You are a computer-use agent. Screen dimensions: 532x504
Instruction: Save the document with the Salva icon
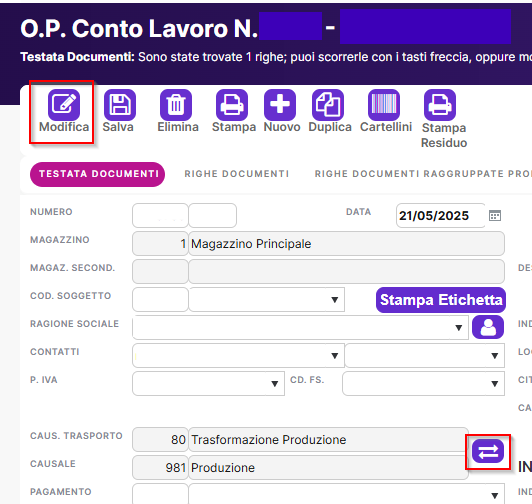[120, 105]
